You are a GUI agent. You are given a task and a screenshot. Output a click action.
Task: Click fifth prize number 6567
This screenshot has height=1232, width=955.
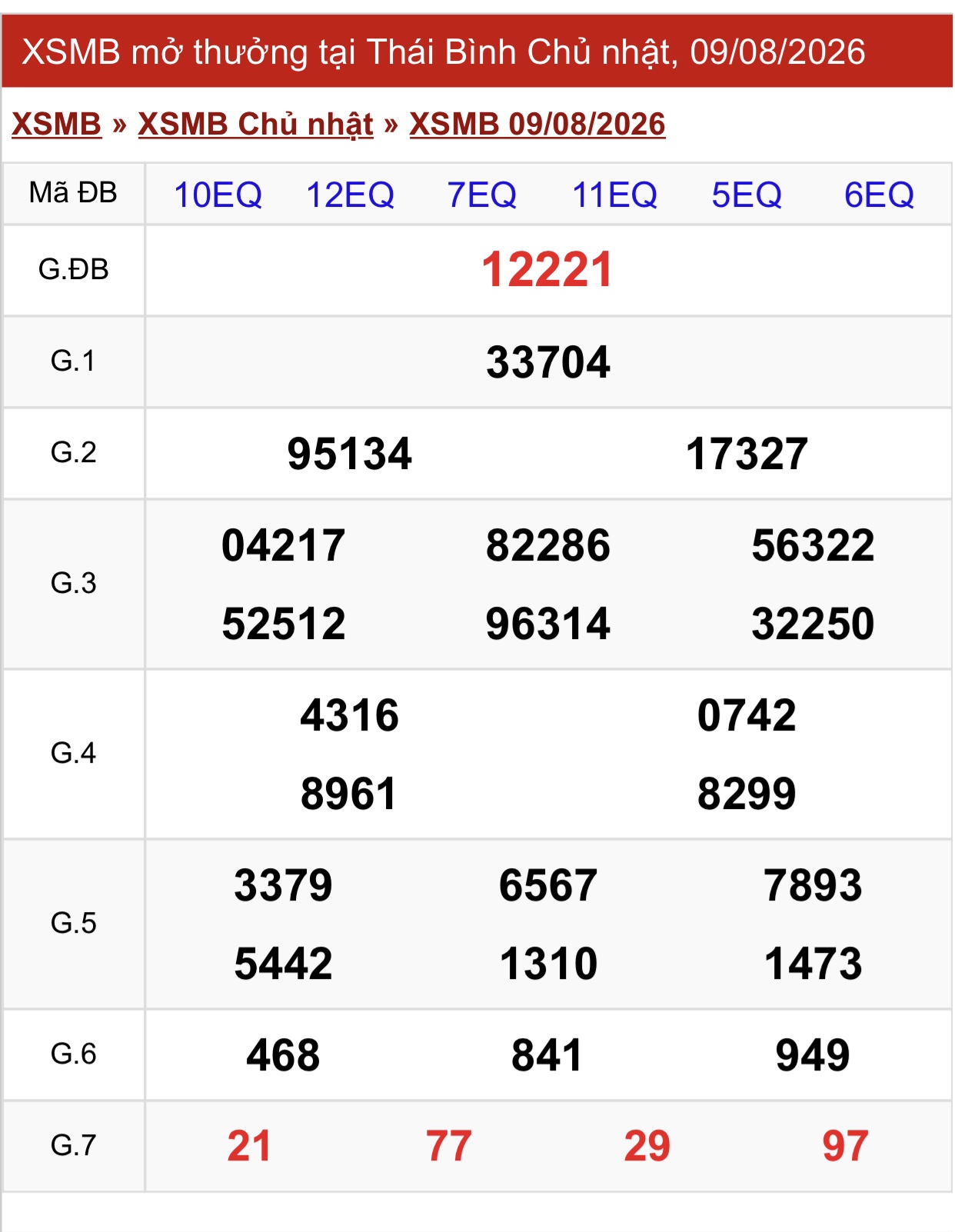[547, 885]
